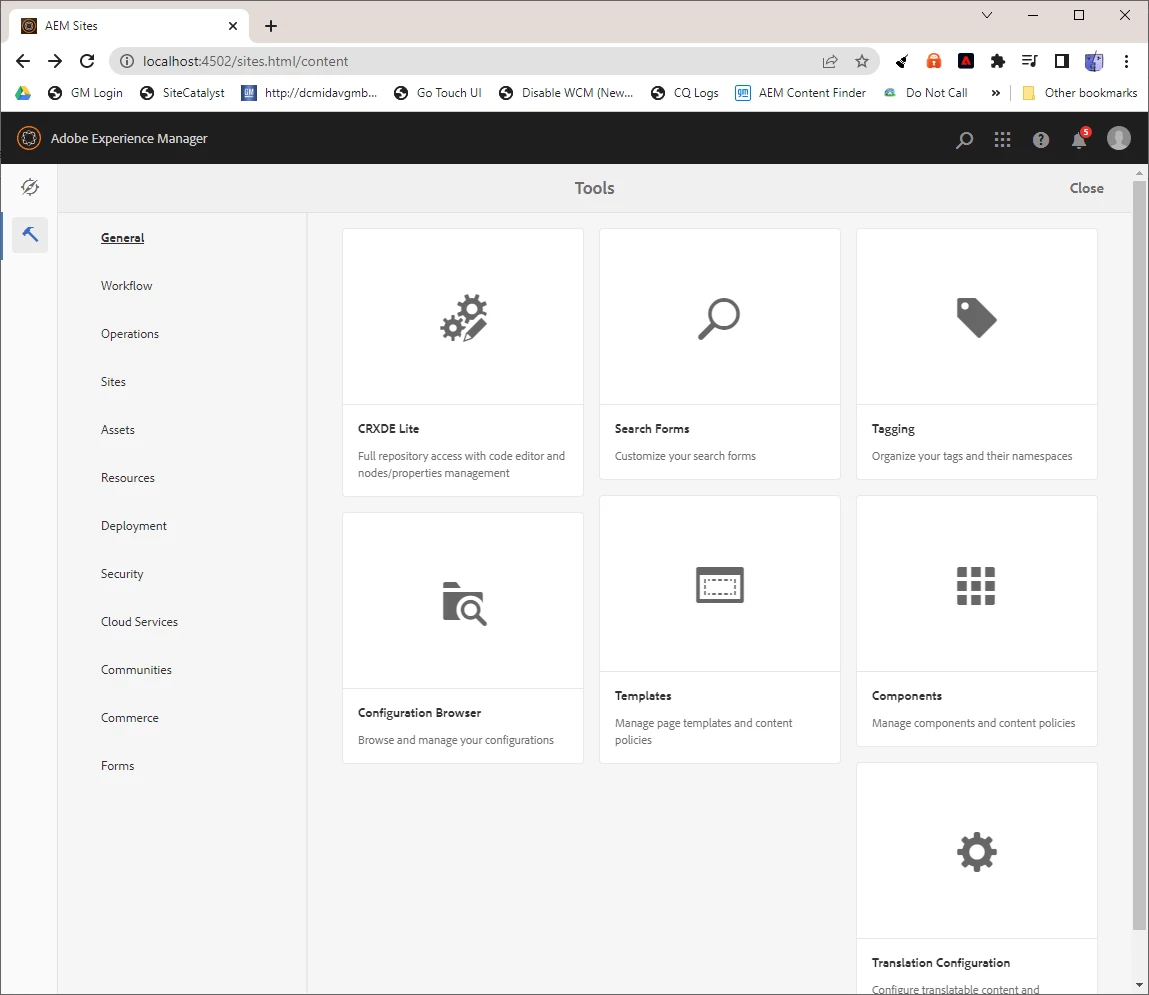Close the AEM Sites tab

[233, 26]
